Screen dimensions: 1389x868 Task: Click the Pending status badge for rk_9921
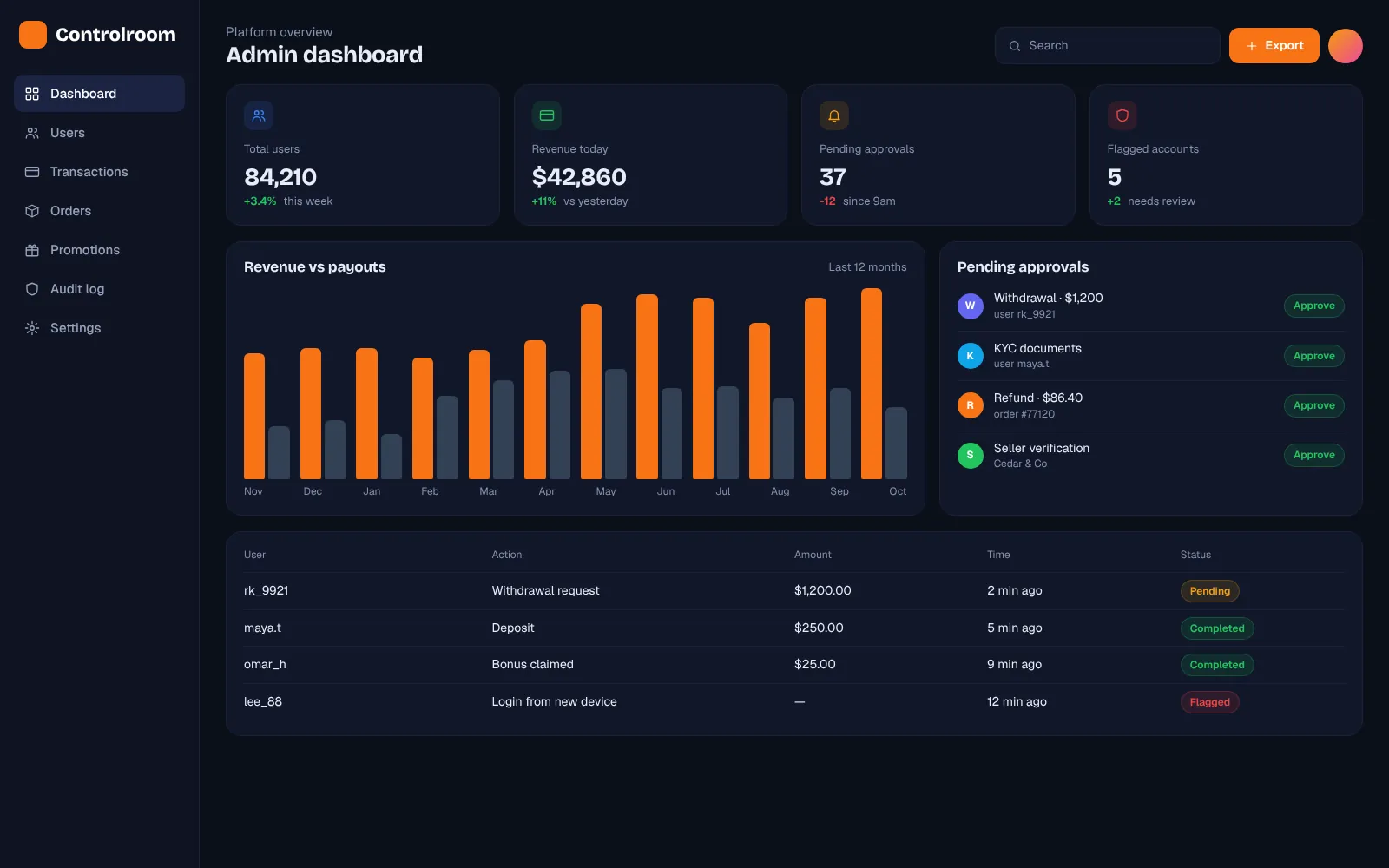click(x=1210, y=591)
